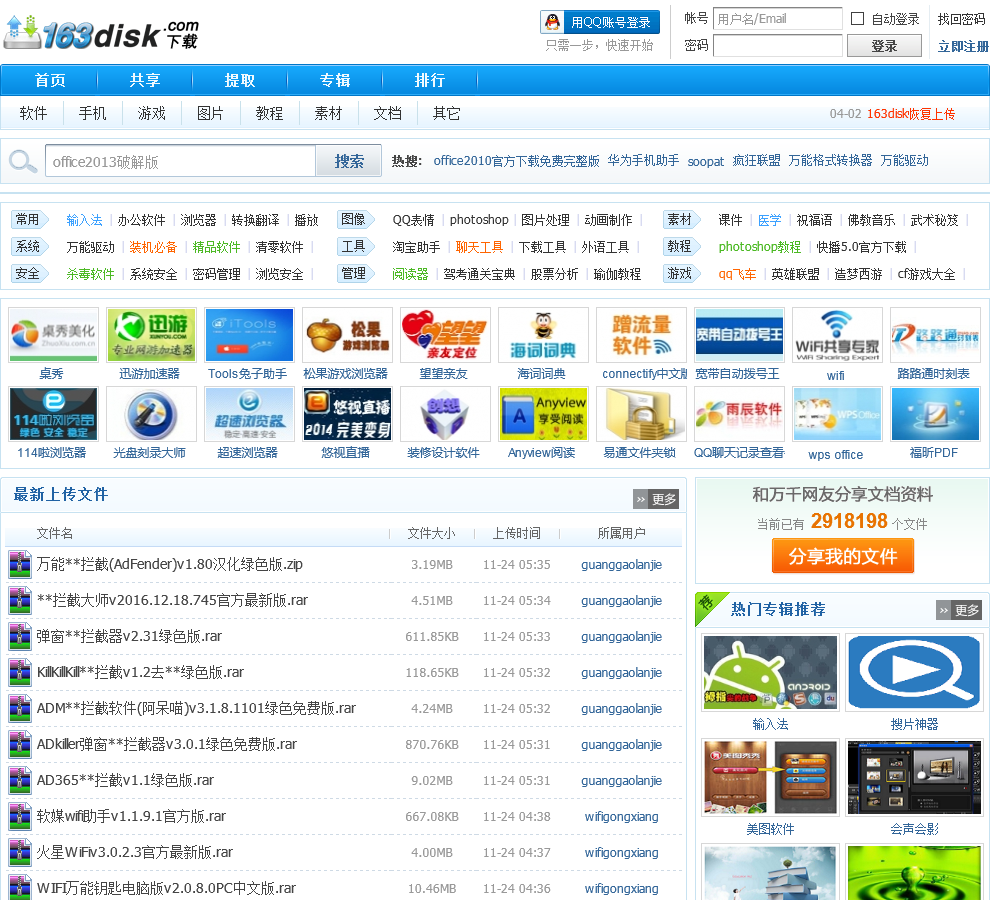This screenshot has width=990, height=900.
Task: Open the 超速浏览器 icon
Action: 249,414
